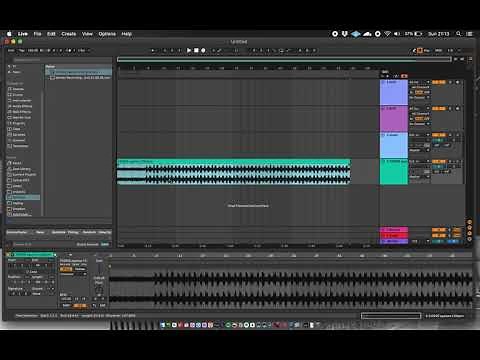Click the Wi-Fi status icon
The image size is (480, 360).
click(x=387, y=34)
